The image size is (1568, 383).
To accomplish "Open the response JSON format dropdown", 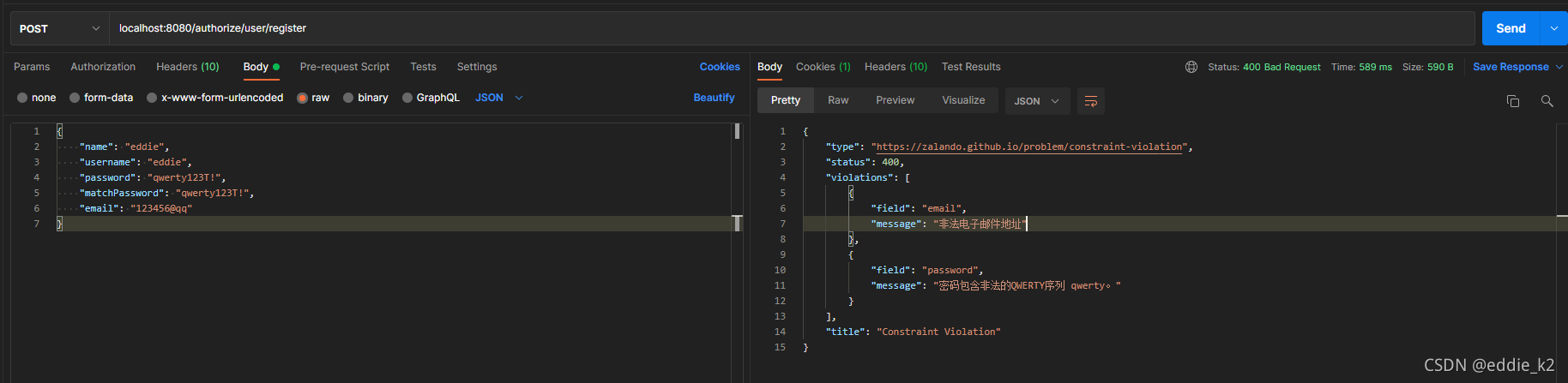I will pos(1037,101).
